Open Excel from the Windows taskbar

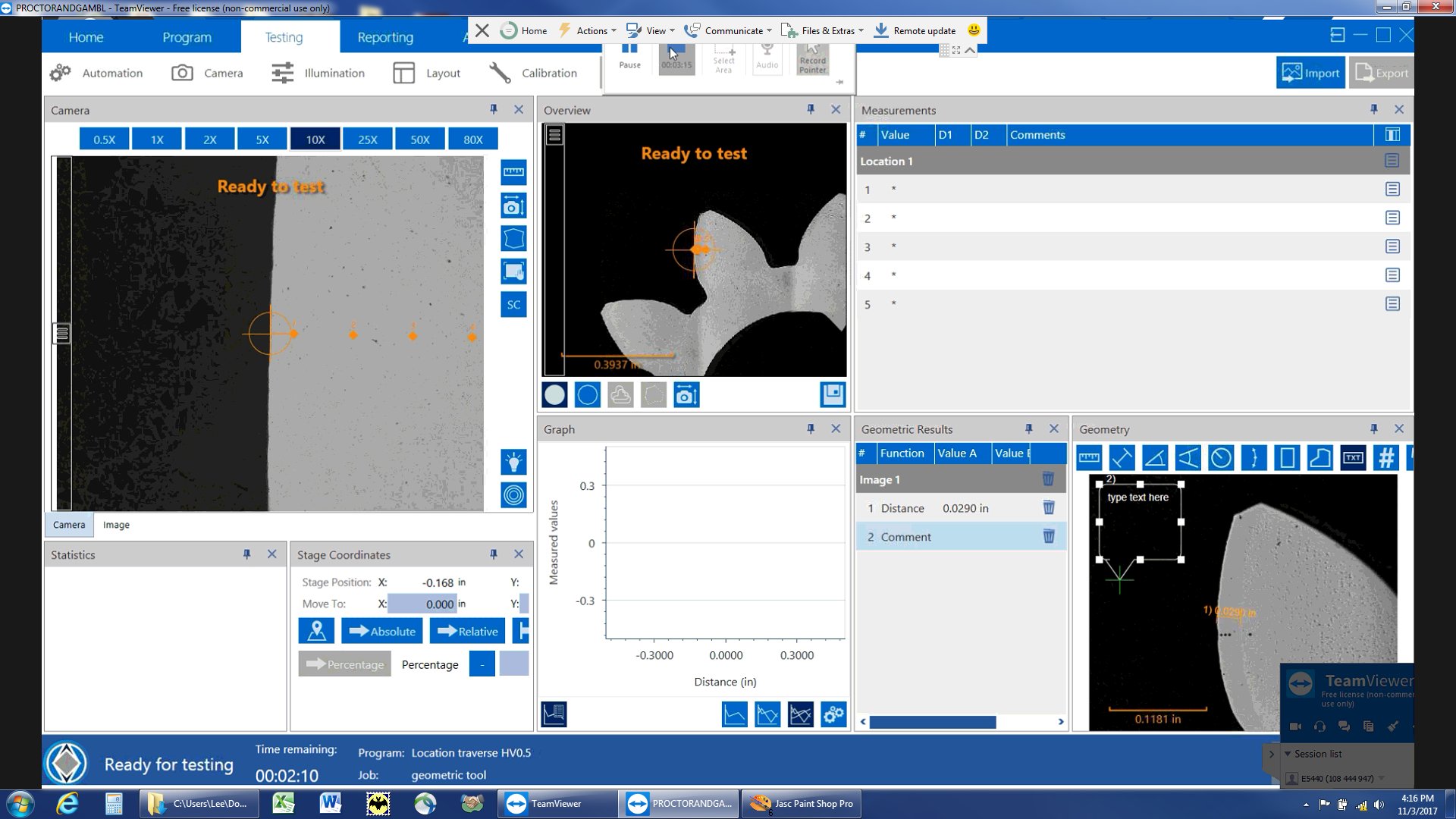pyautogui.click(x=283, y=803)
